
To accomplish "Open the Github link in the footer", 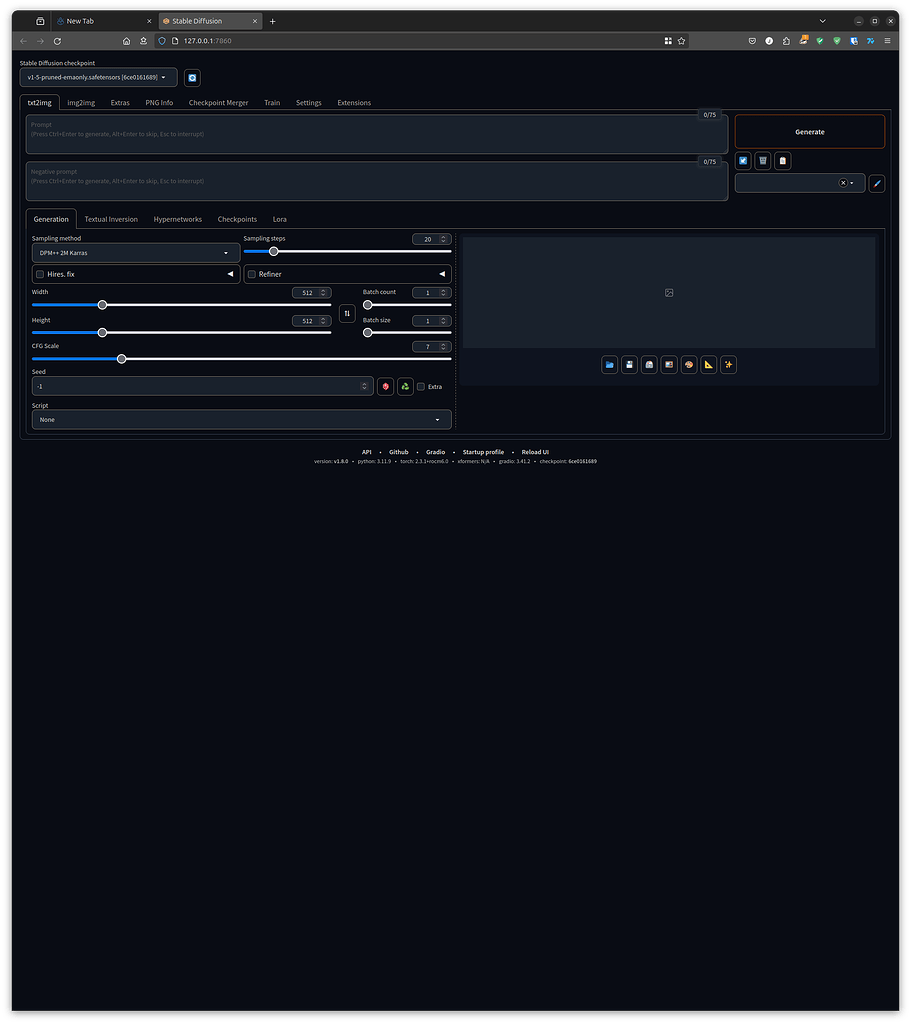I will point(398,451).
